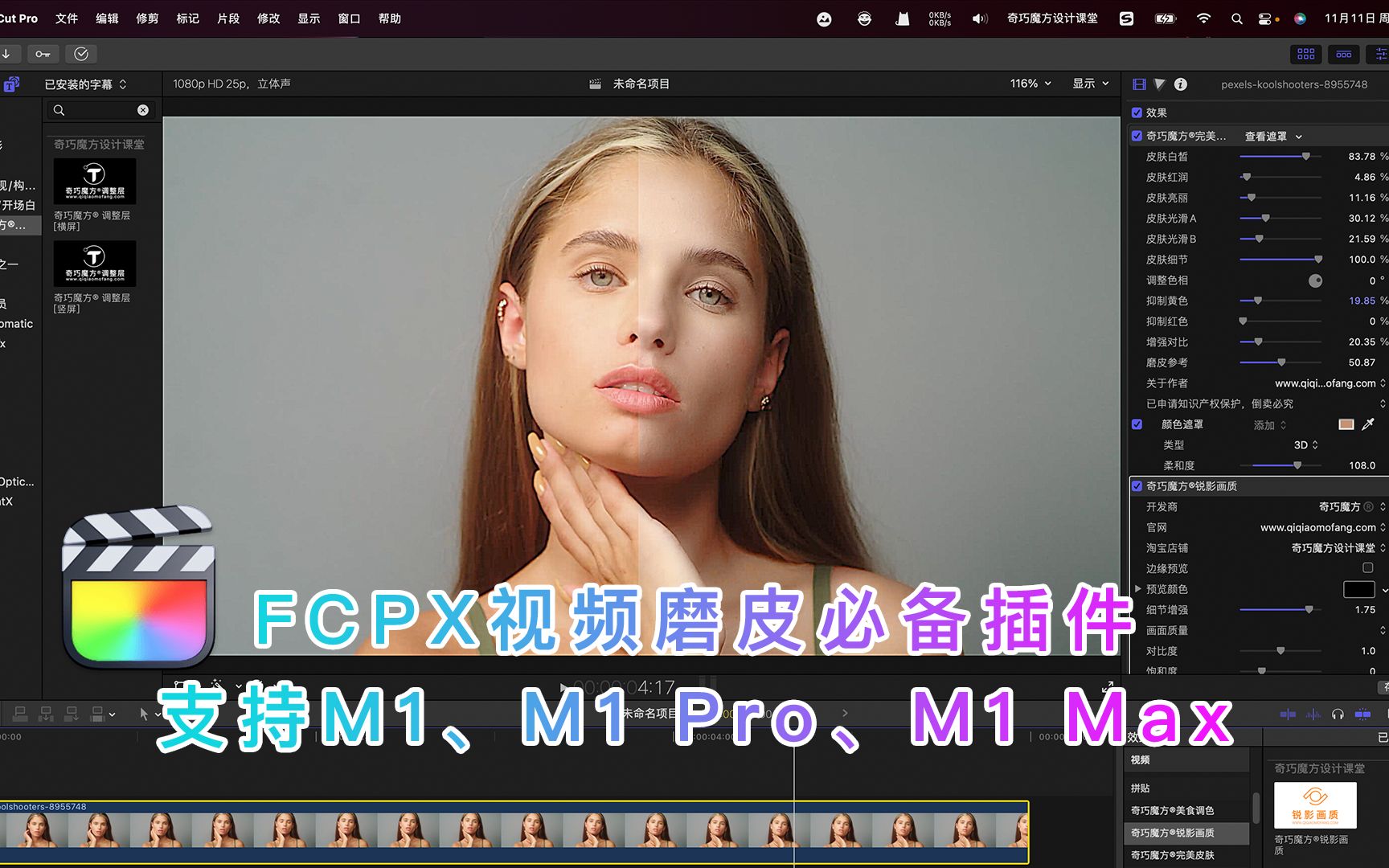1389x868 pixels.
Task: Open the 116% viewer zoom dropdown
Action: [x=1030, y=84]
